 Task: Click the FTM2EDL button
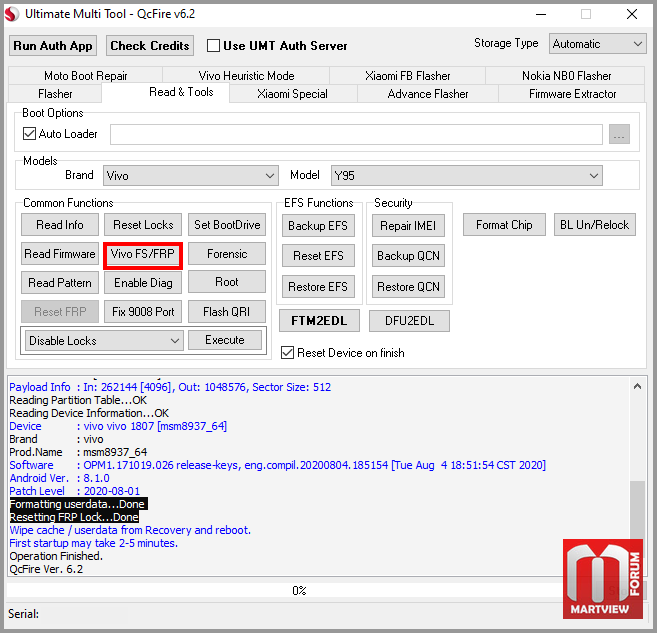319,321
